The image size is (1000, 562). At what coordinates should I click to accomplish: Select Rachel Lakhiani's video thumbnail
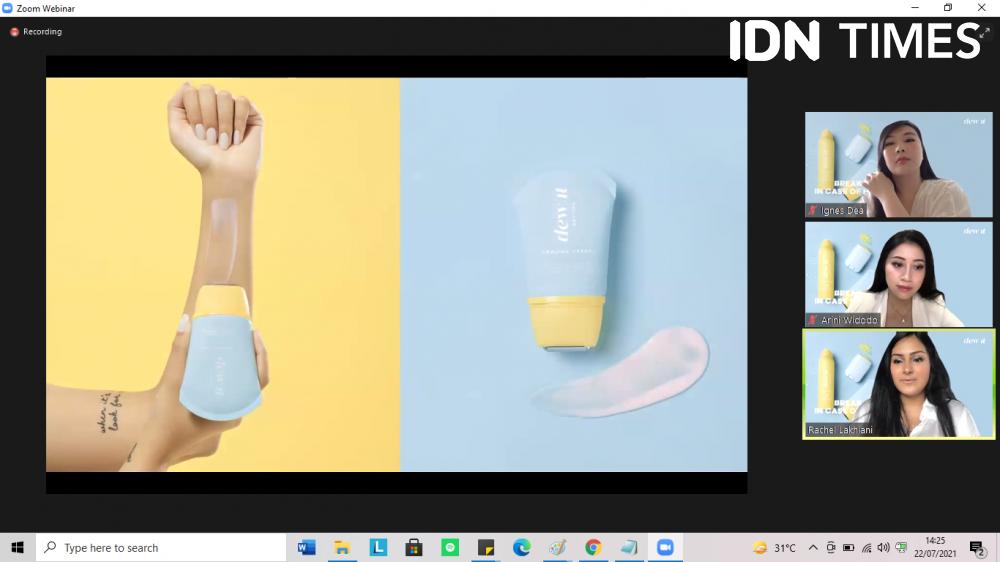[899, 384]
